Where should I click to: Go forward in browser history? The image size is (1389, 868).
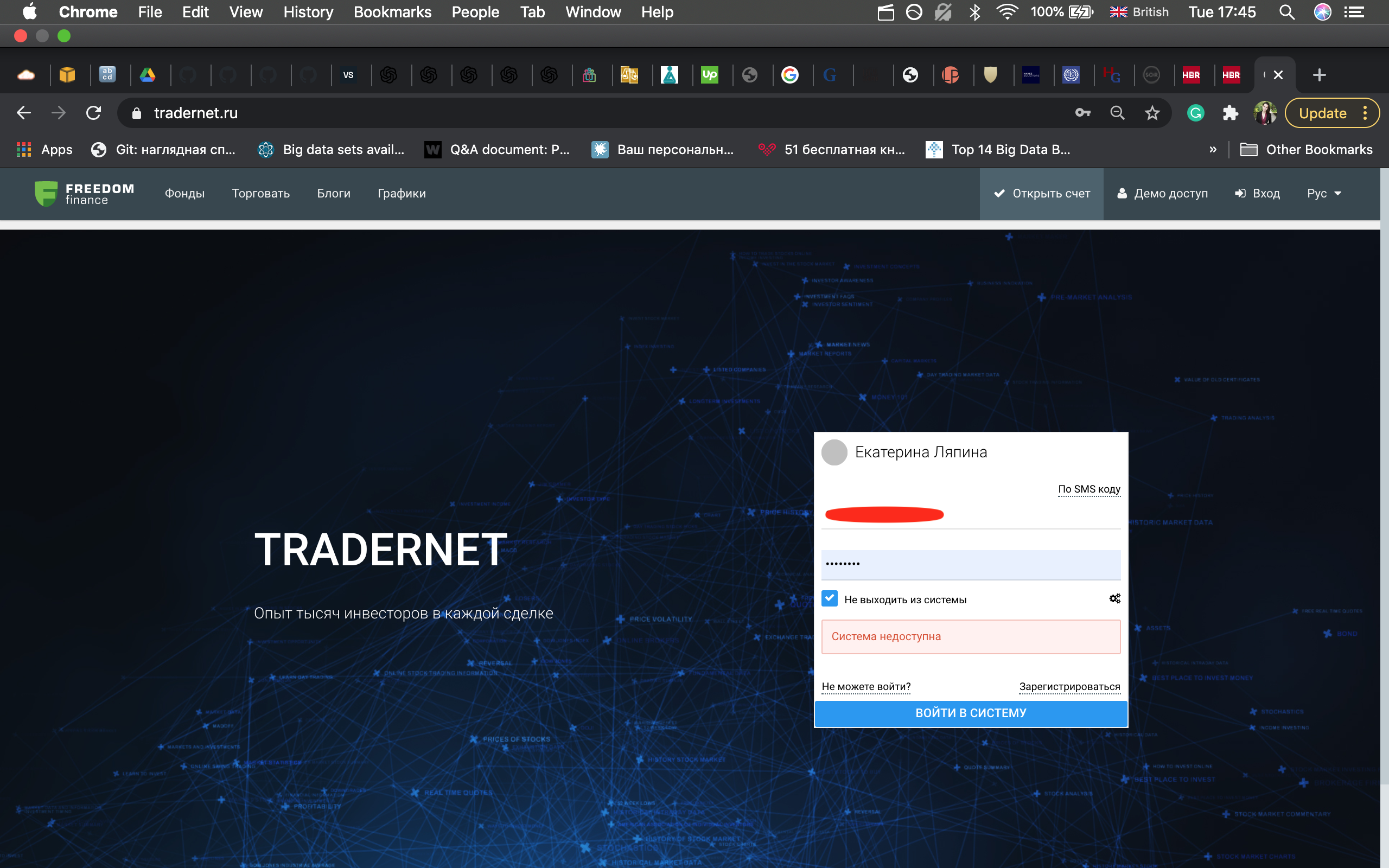coord(59,113)
